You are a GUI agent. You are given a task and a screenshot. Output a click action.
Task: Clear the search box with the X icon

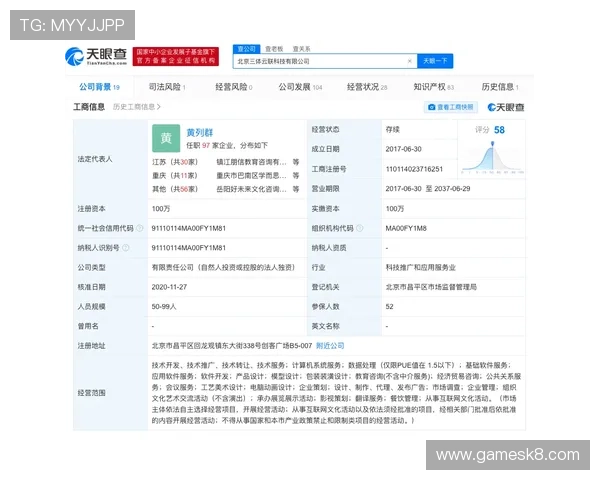(409, 61)
